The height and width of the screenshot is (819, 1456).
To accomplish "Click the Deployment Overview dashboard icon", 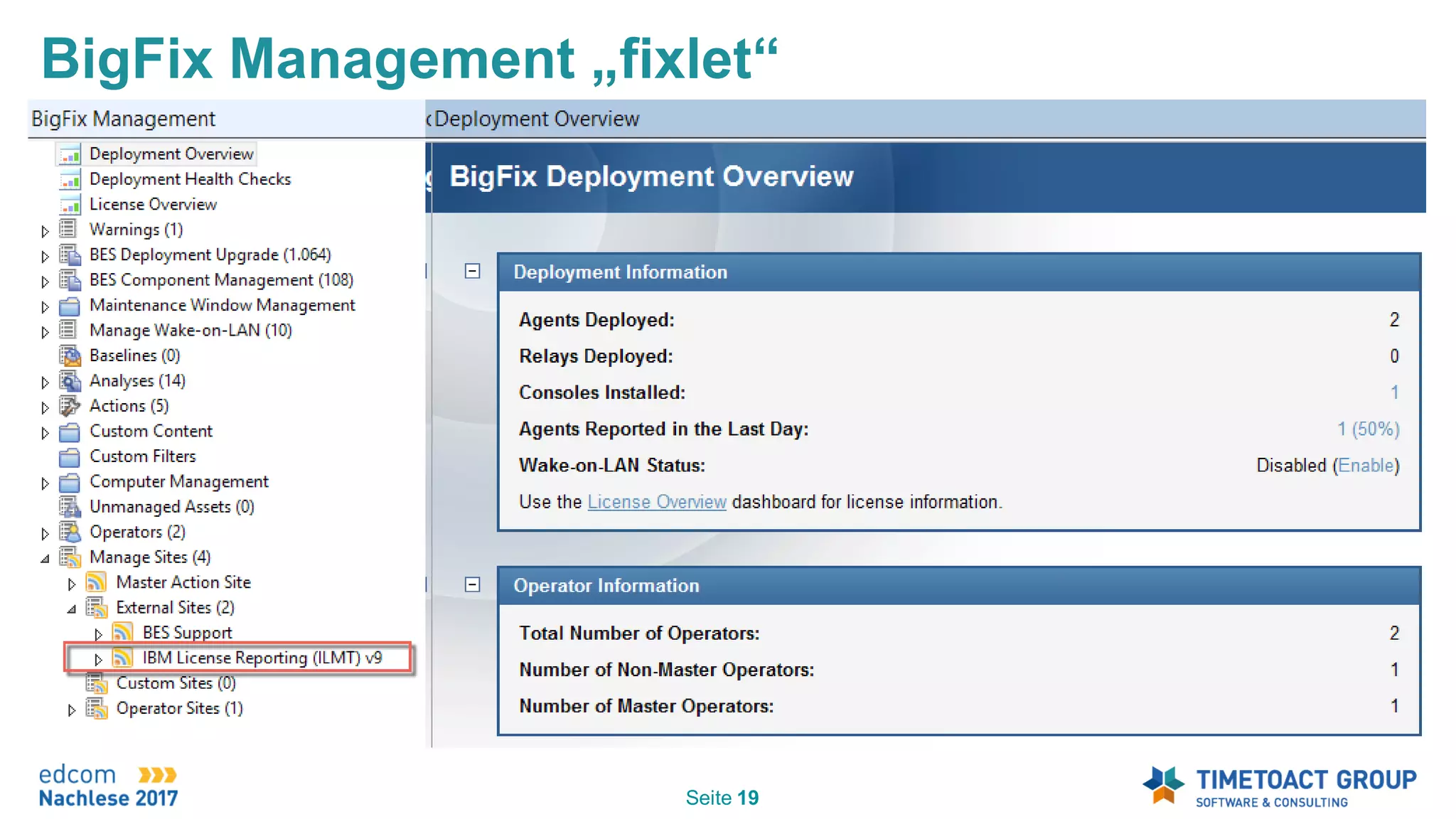I will [70, 154].
